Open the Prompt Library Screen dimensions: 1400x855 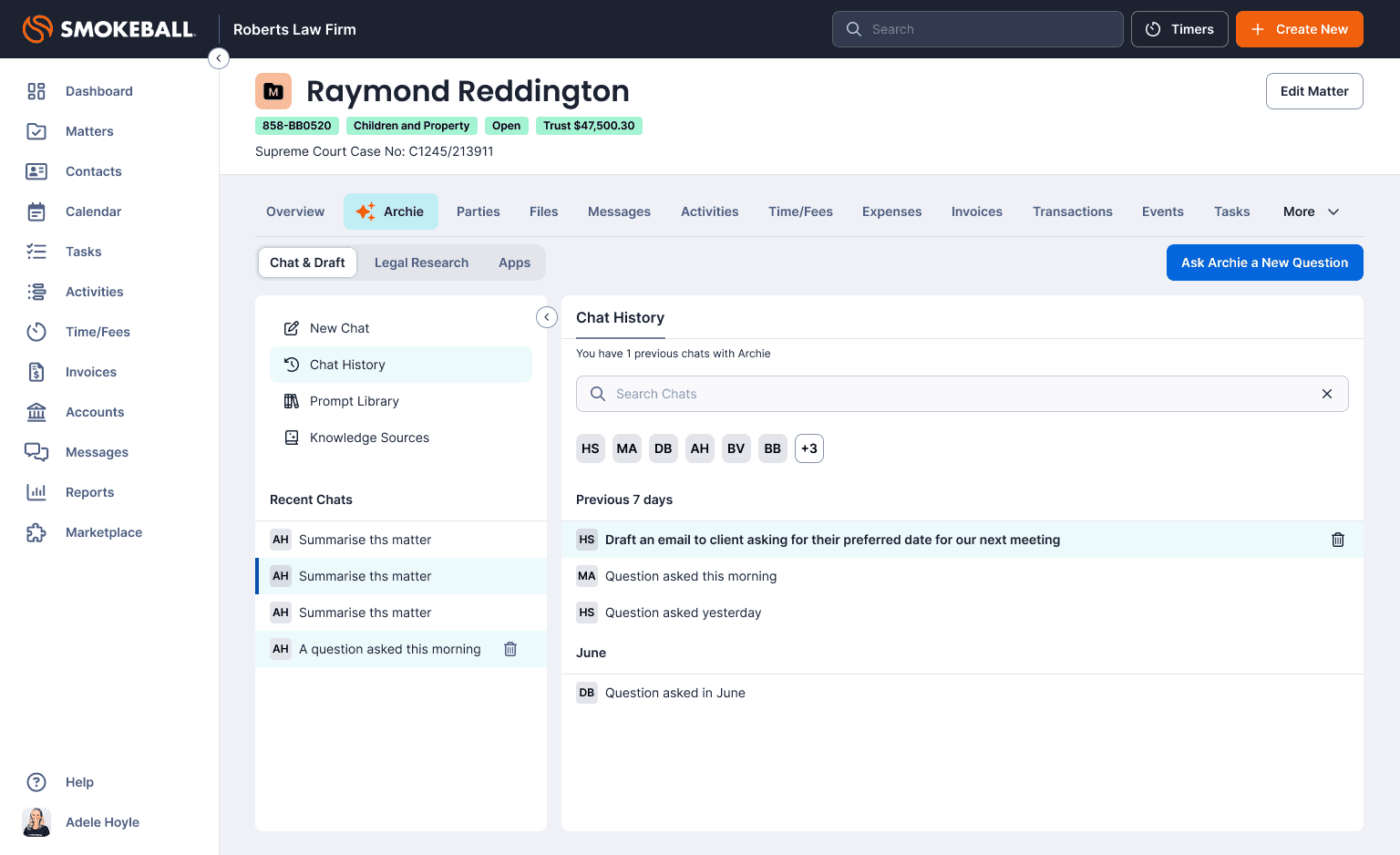point(401,401)
